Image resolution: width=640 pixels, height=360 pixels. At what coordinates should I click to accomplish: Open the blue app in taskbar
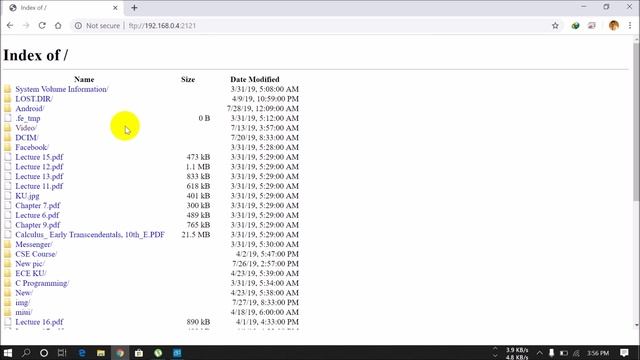[x=177, y=353]
